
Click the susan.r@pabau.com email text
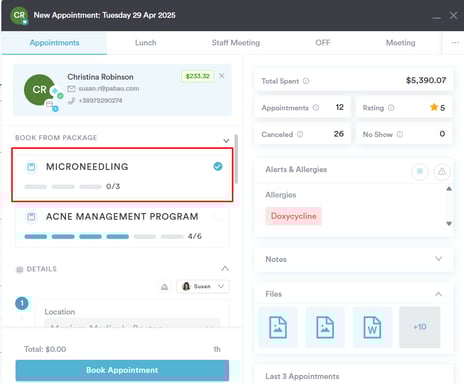click(x=109, y=89)
